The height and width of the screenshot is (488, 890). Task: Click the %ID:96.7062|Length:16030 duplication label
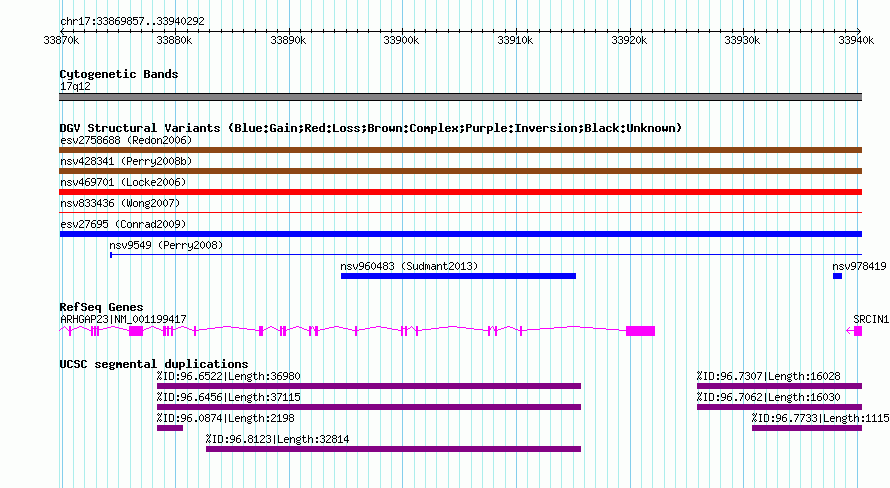click(769, 397)
